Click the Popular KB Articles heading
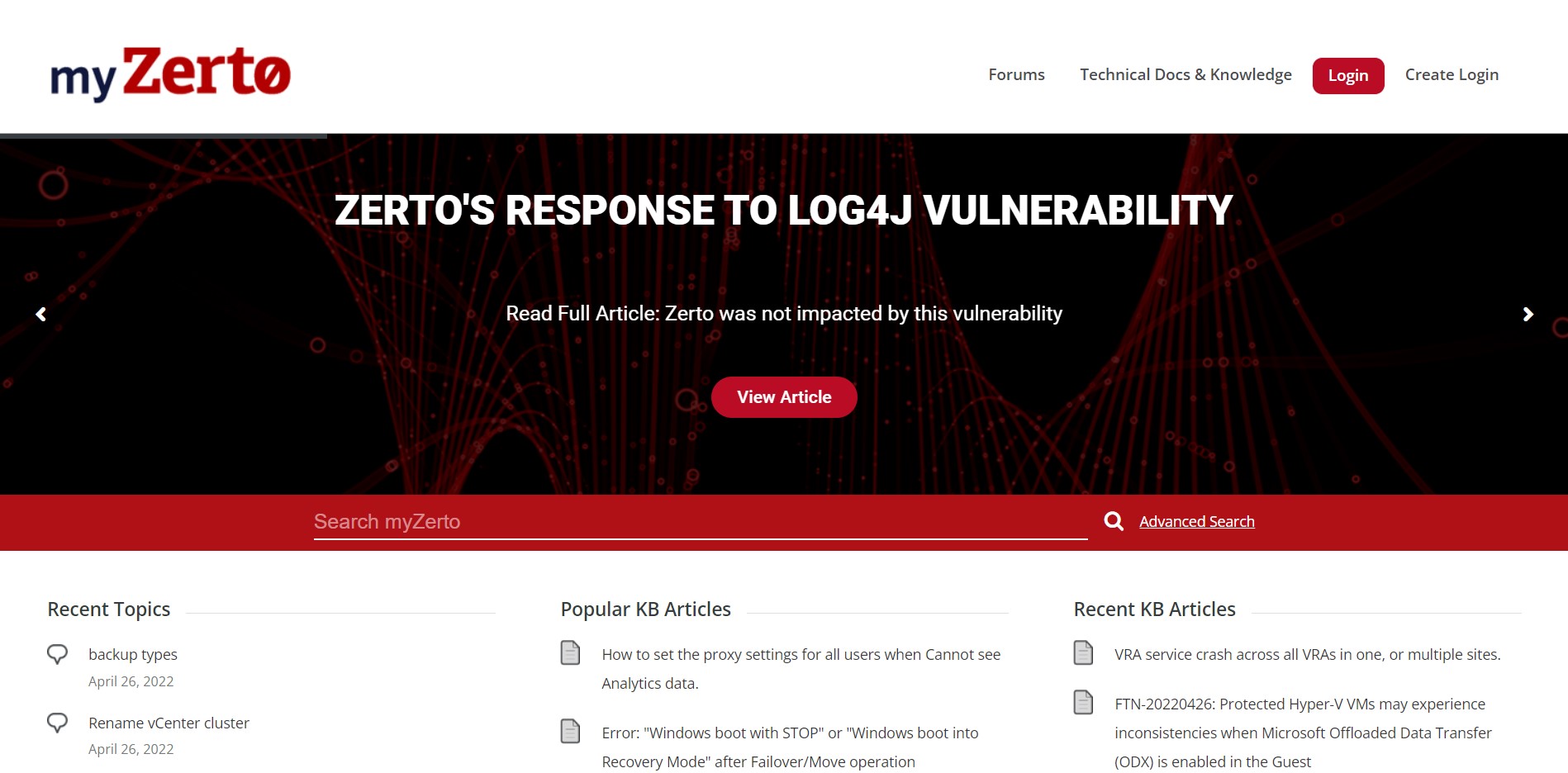1568x773 pixels. coord(646,609)
